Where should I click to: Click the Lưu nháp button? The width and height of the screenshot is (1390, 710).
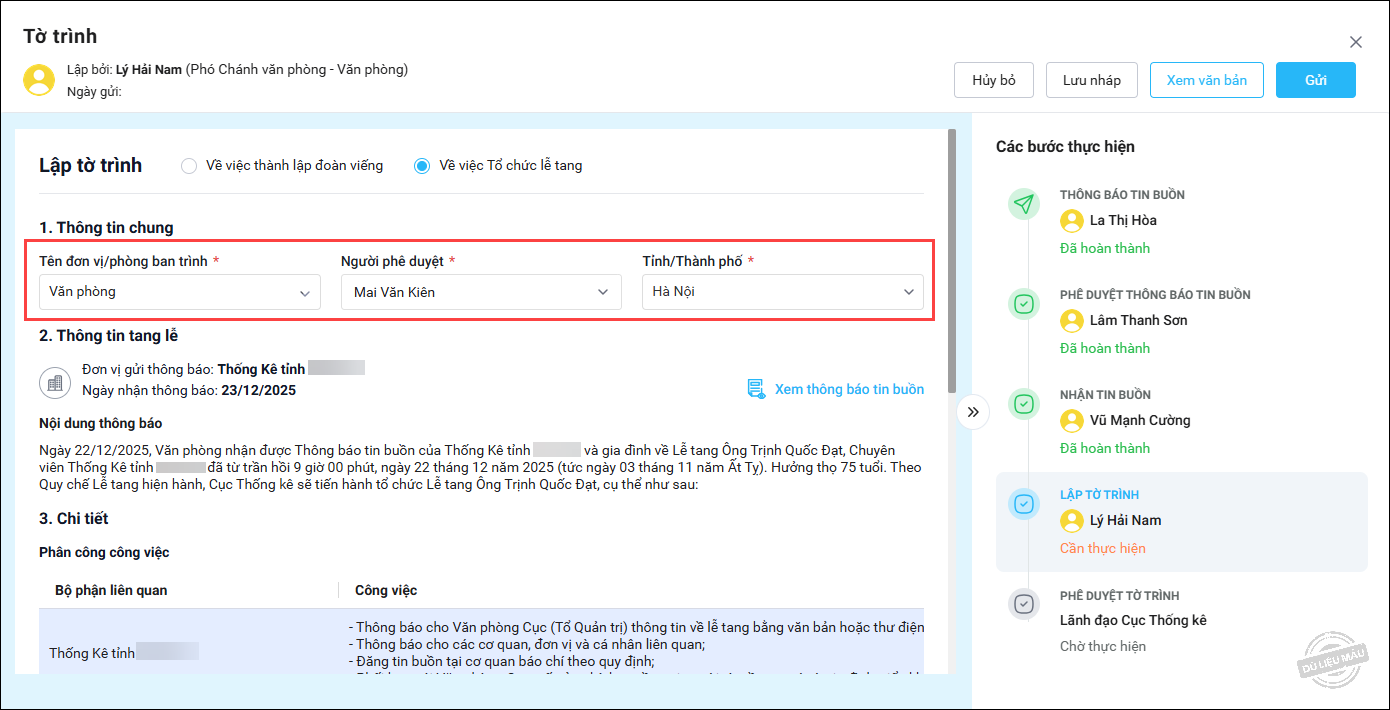click(1091, 80)
